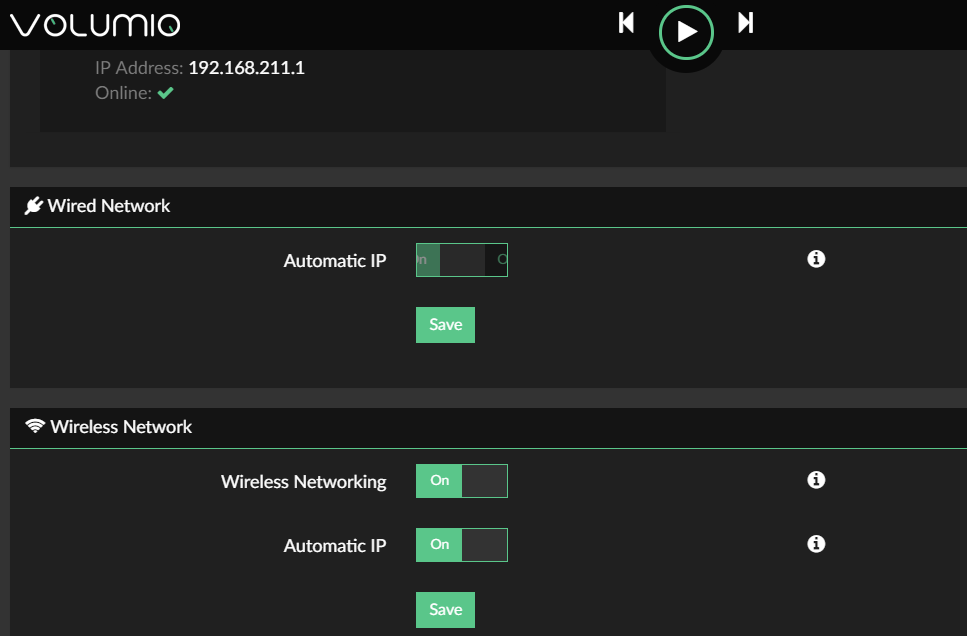Skip to next track
967x636 pixels.
click(x=746, y=23)
